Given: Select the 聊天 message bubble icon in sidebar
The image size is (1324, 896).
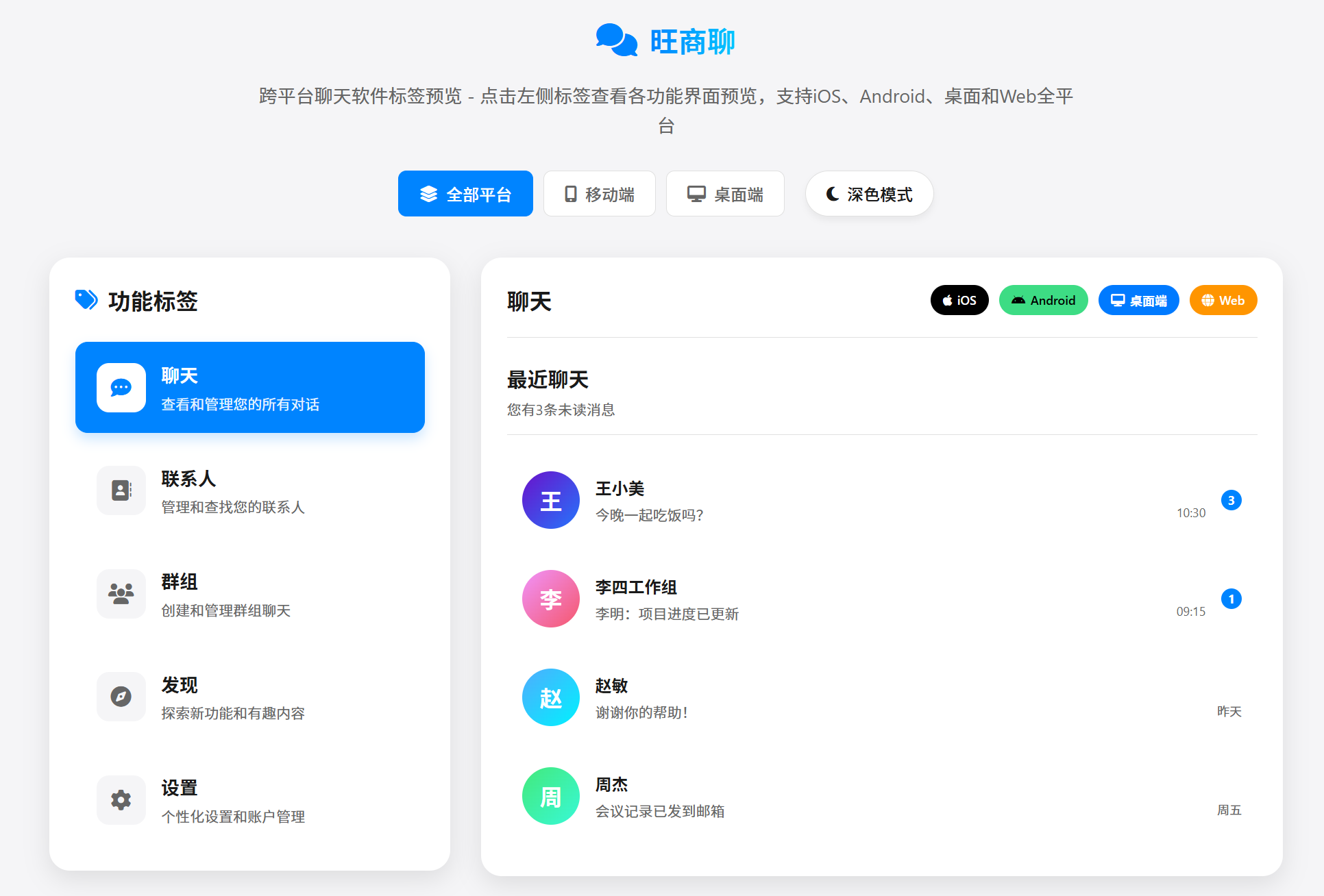Looking at the screenshot, I should [121, 387].
